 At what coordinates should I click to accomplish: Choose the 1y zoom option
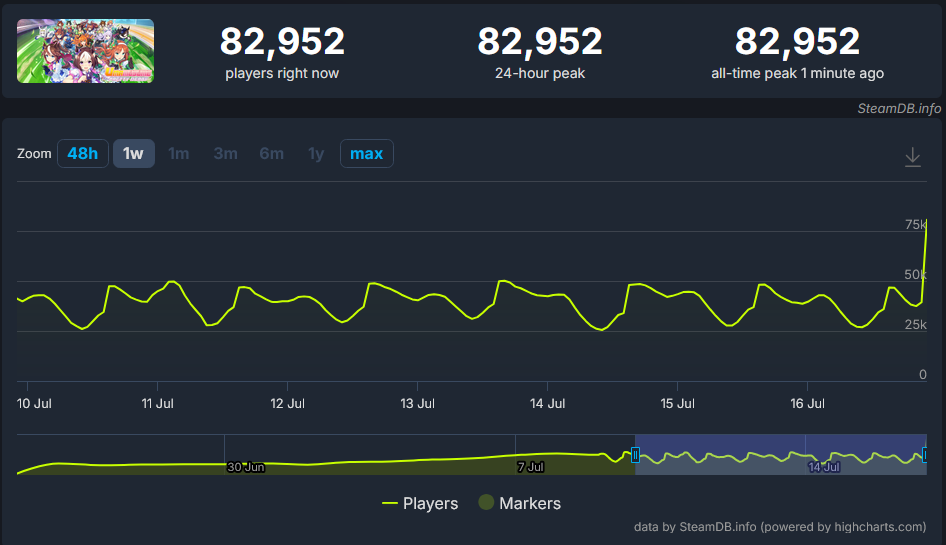click(316, 153)
